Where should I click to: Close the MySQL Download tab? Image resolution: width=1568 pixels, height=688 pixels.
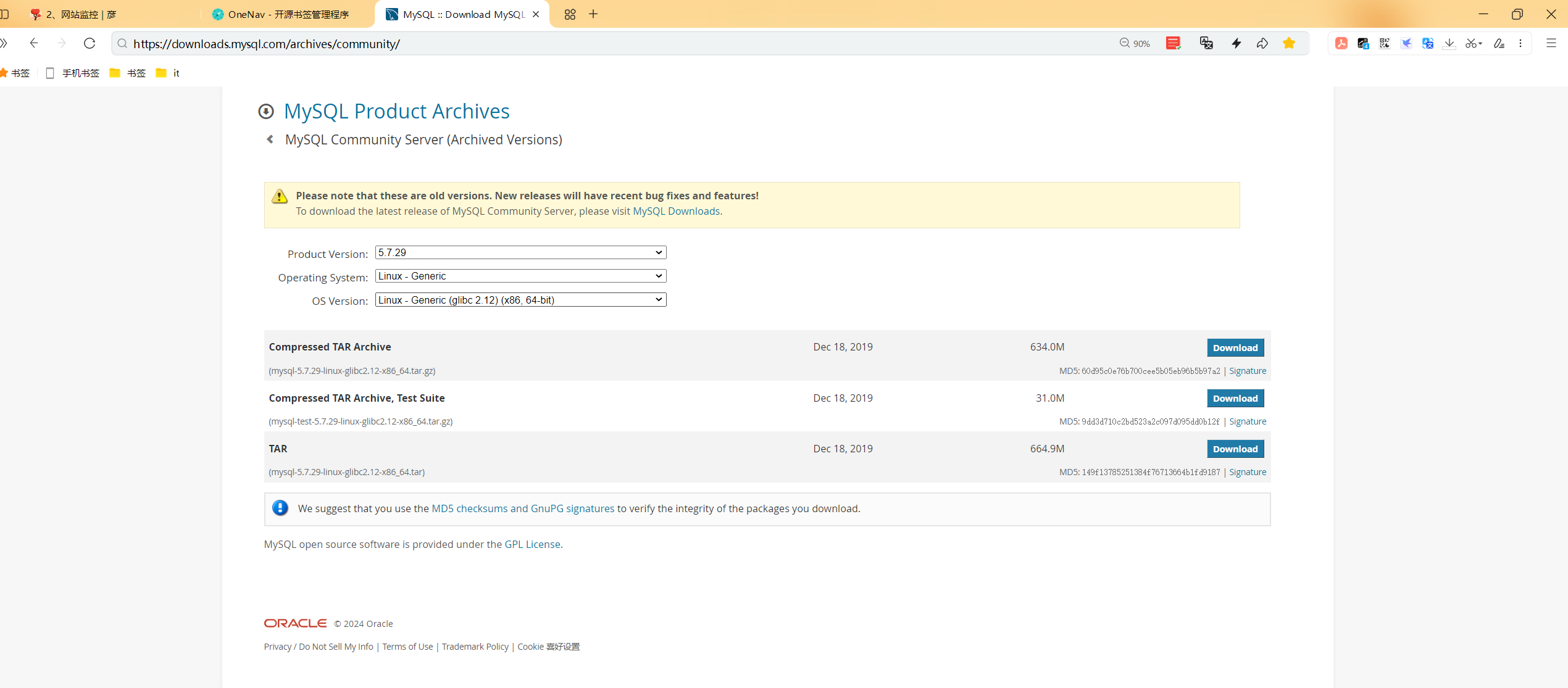[536, 14]
